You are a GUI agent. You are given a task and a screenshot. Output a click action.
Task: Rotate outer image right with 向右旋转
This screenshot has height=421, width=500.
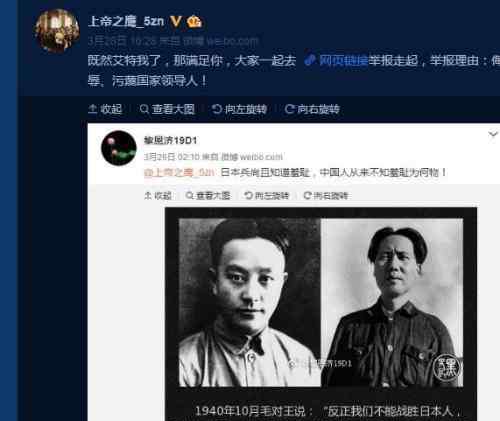coord(312,109)
